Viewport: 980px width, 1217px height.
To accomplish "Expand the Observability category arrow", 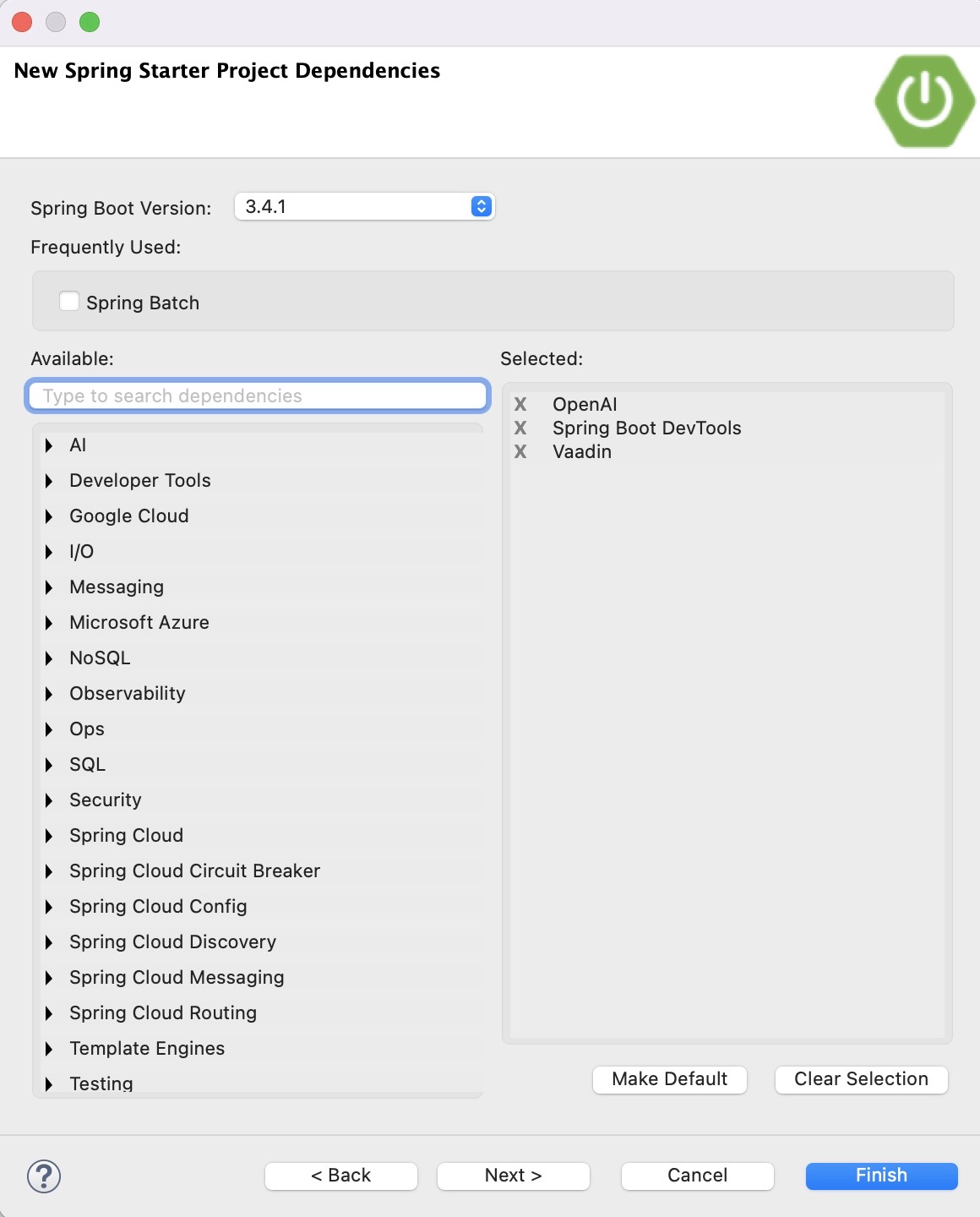I will [49, 694].
